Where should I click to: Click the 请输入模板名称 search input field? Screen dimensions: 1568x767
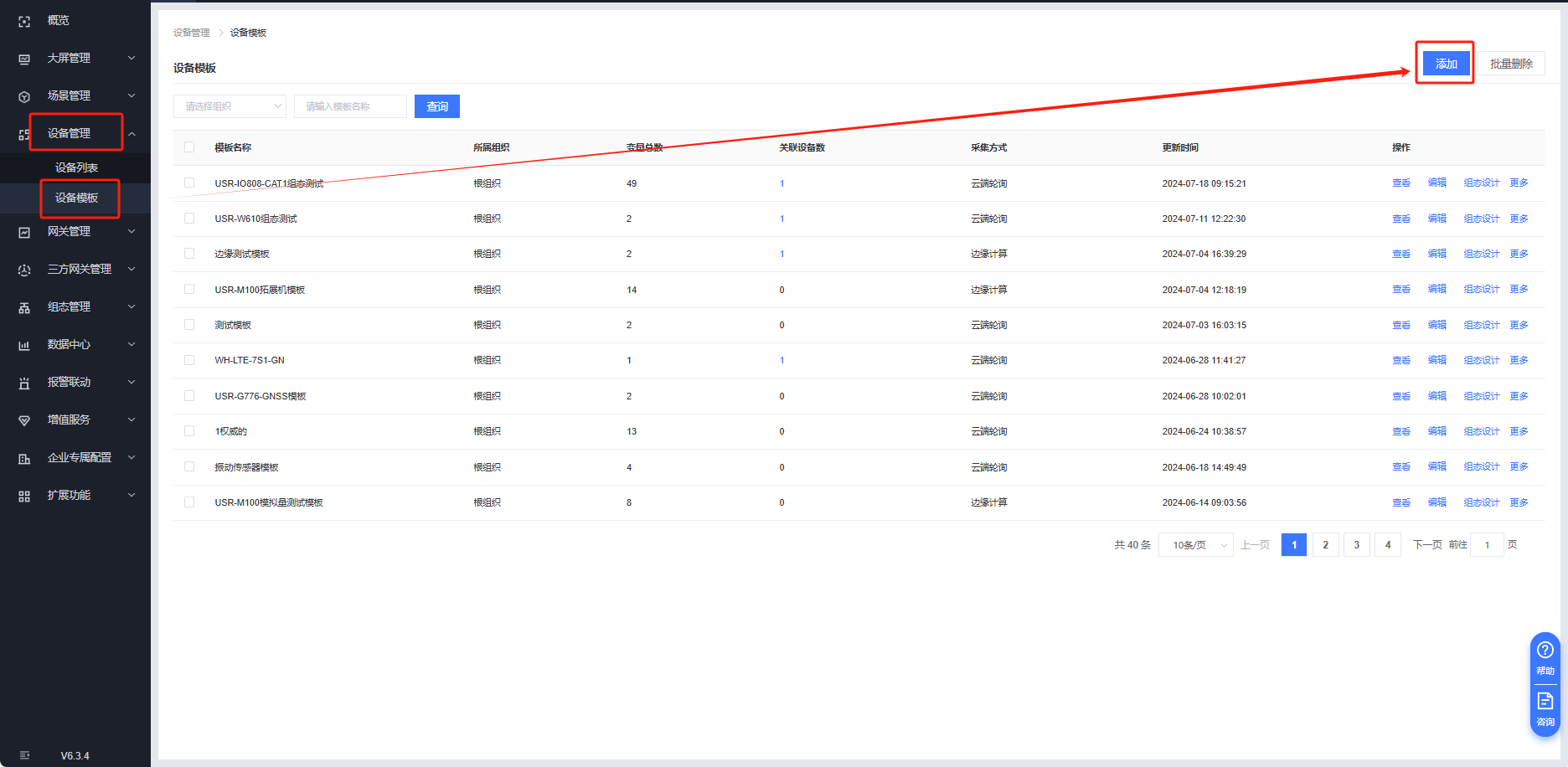pos(350,106)
